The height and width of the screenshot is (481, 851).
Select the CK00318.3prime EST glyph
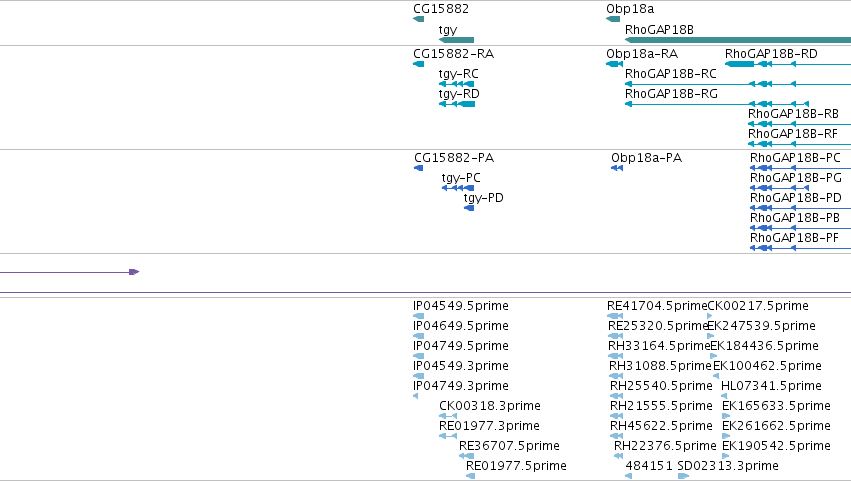(x=448, y=416)
